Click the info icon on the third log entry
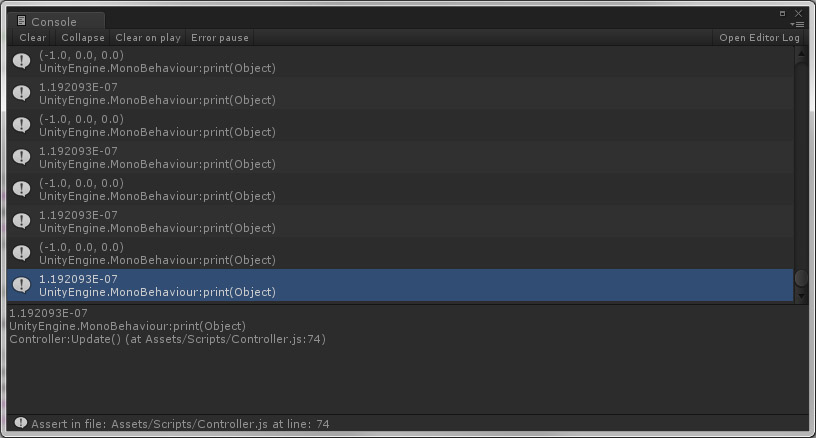The height and width of the screenshot is (438, 816). coord(21,125)
